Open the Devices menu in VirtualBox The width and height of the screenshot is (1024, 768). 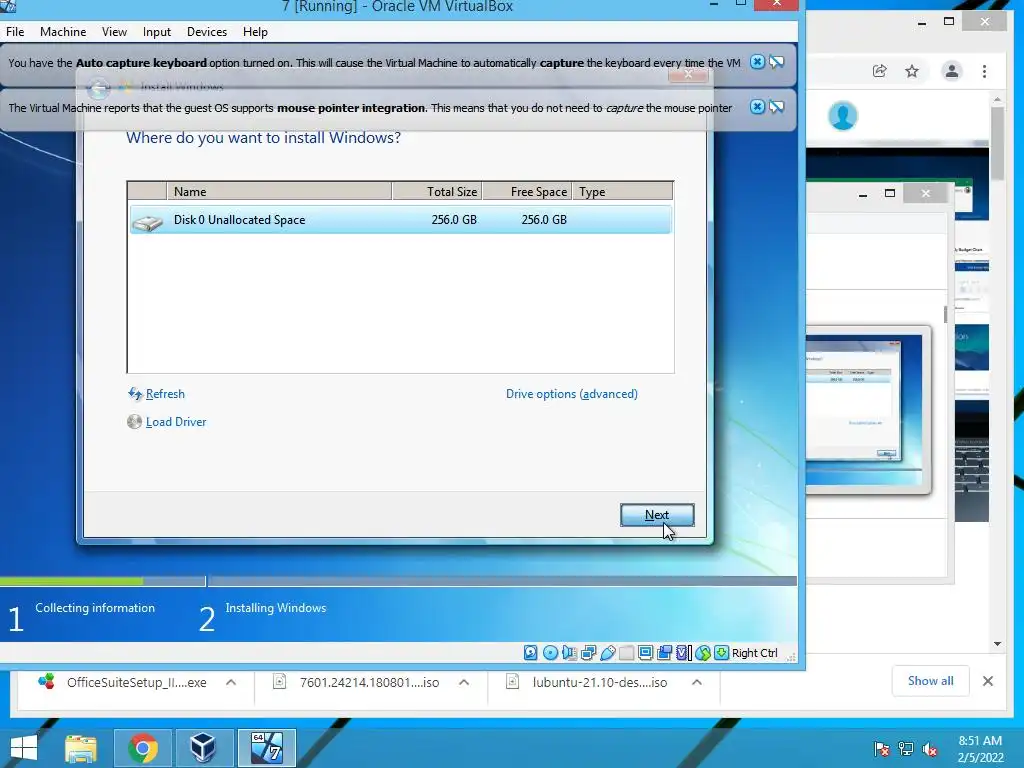(x=207, y=31)
